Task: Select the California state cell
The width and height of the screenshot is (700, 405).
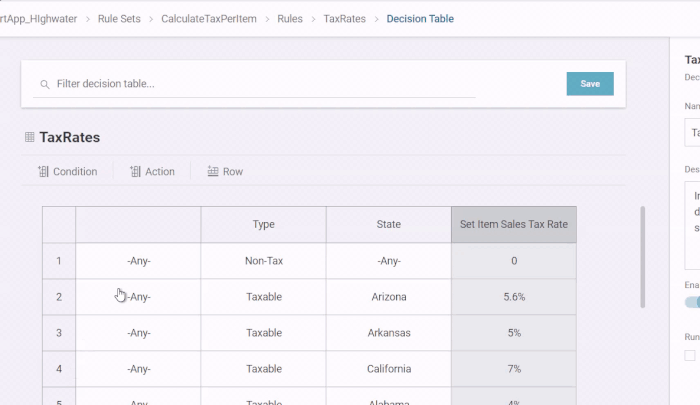Action: (x=388, y=369)
